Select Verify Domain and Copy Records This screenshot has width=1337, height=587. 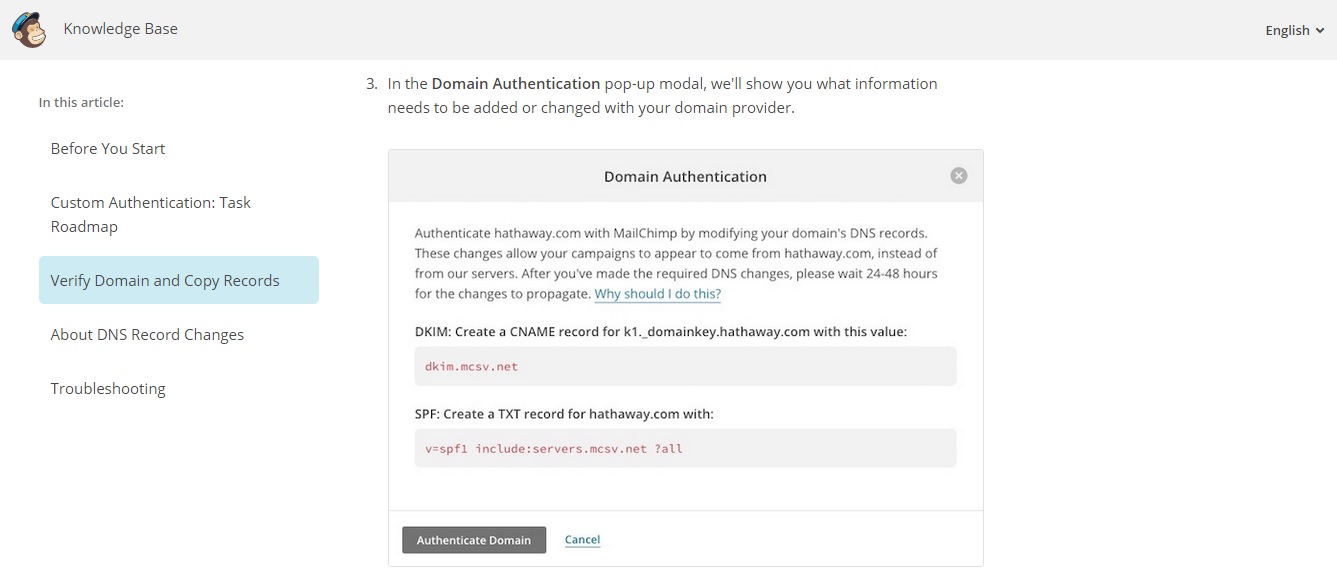179,280
